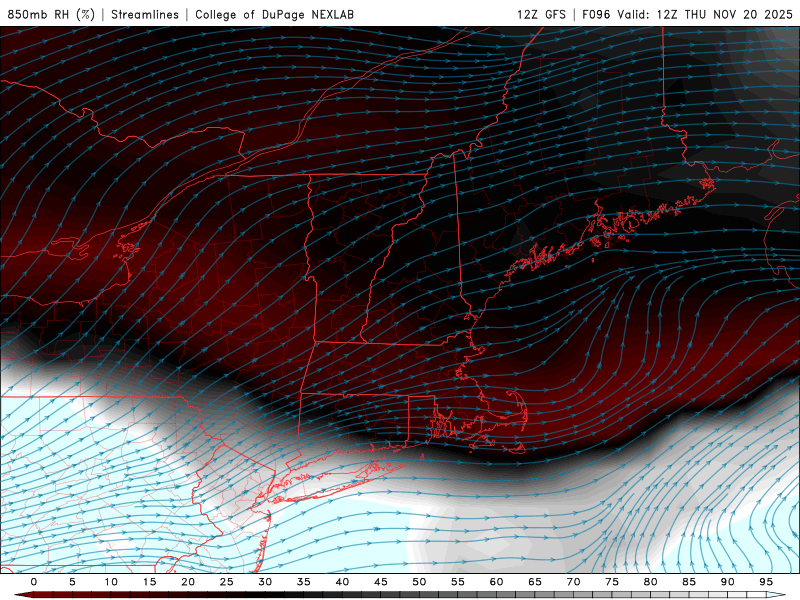Click the "Streamlines" label in header
800x600 pixels.
click(x=145, y=14)
